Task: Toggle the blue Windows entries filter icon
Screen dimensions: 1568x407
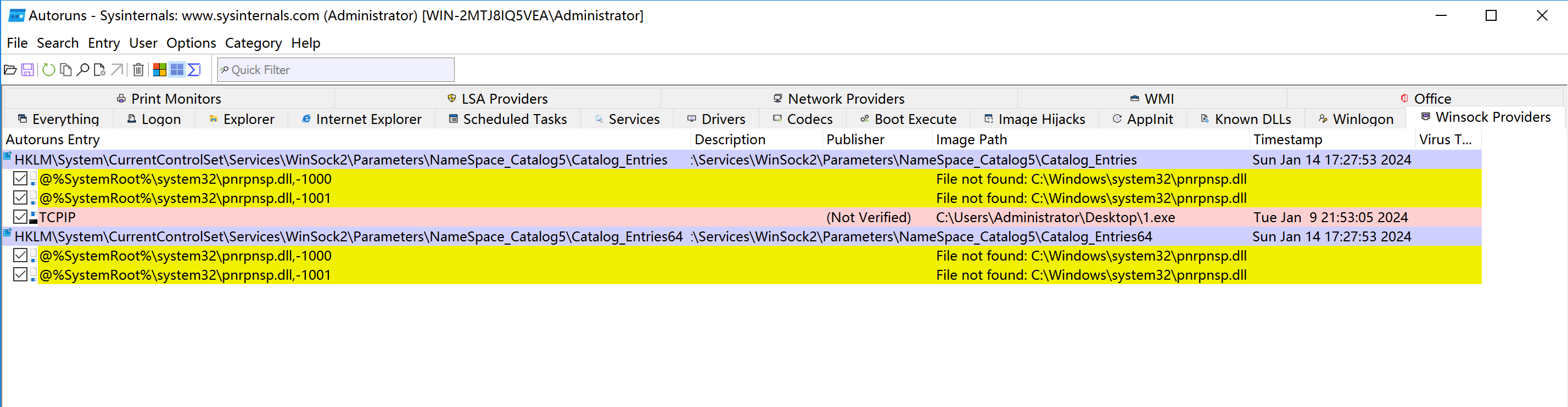Action: tap(177, 70)
